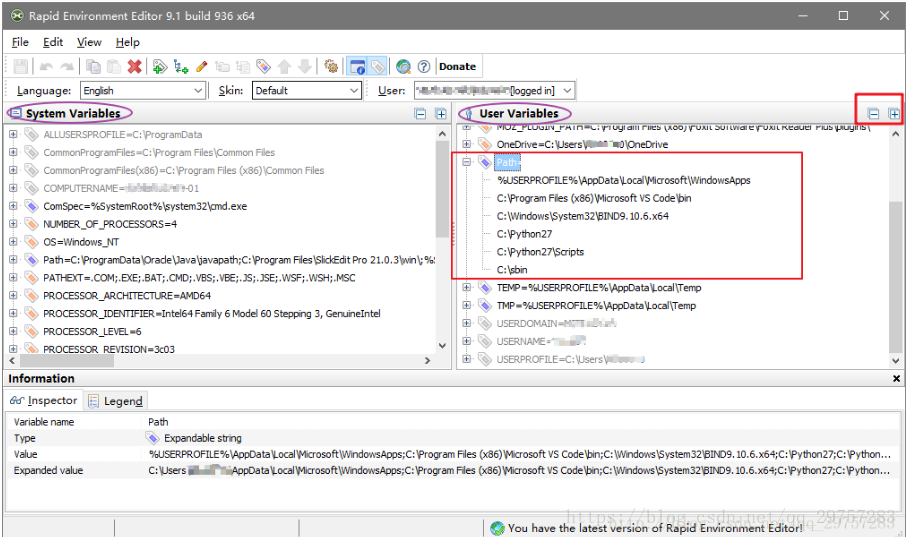This screenshot has height=537, width=907.
Task: Click the folder browse icon in toolbar
Action: [x=222, y=67]
